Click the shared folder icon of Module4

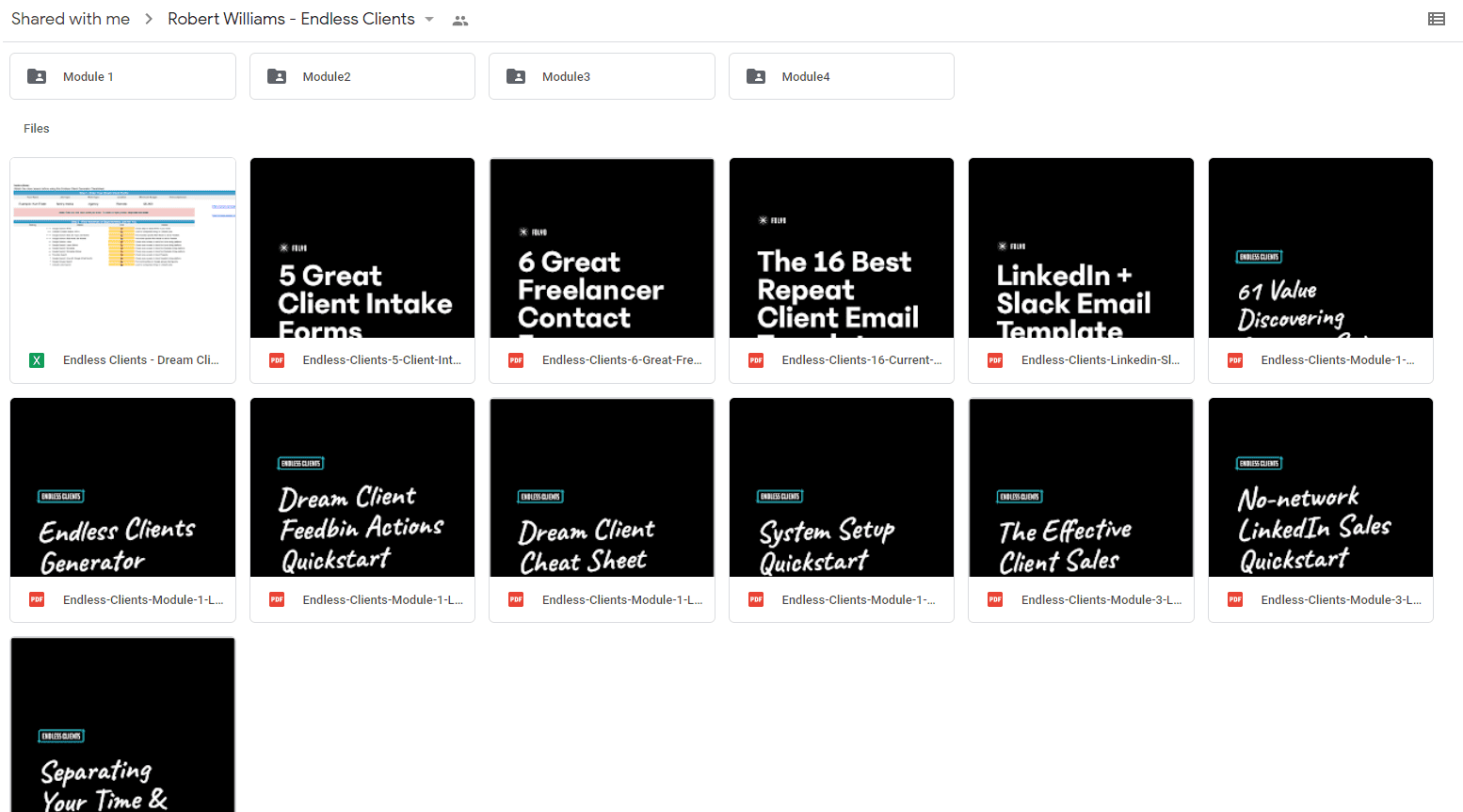click(x=756, y=76)
